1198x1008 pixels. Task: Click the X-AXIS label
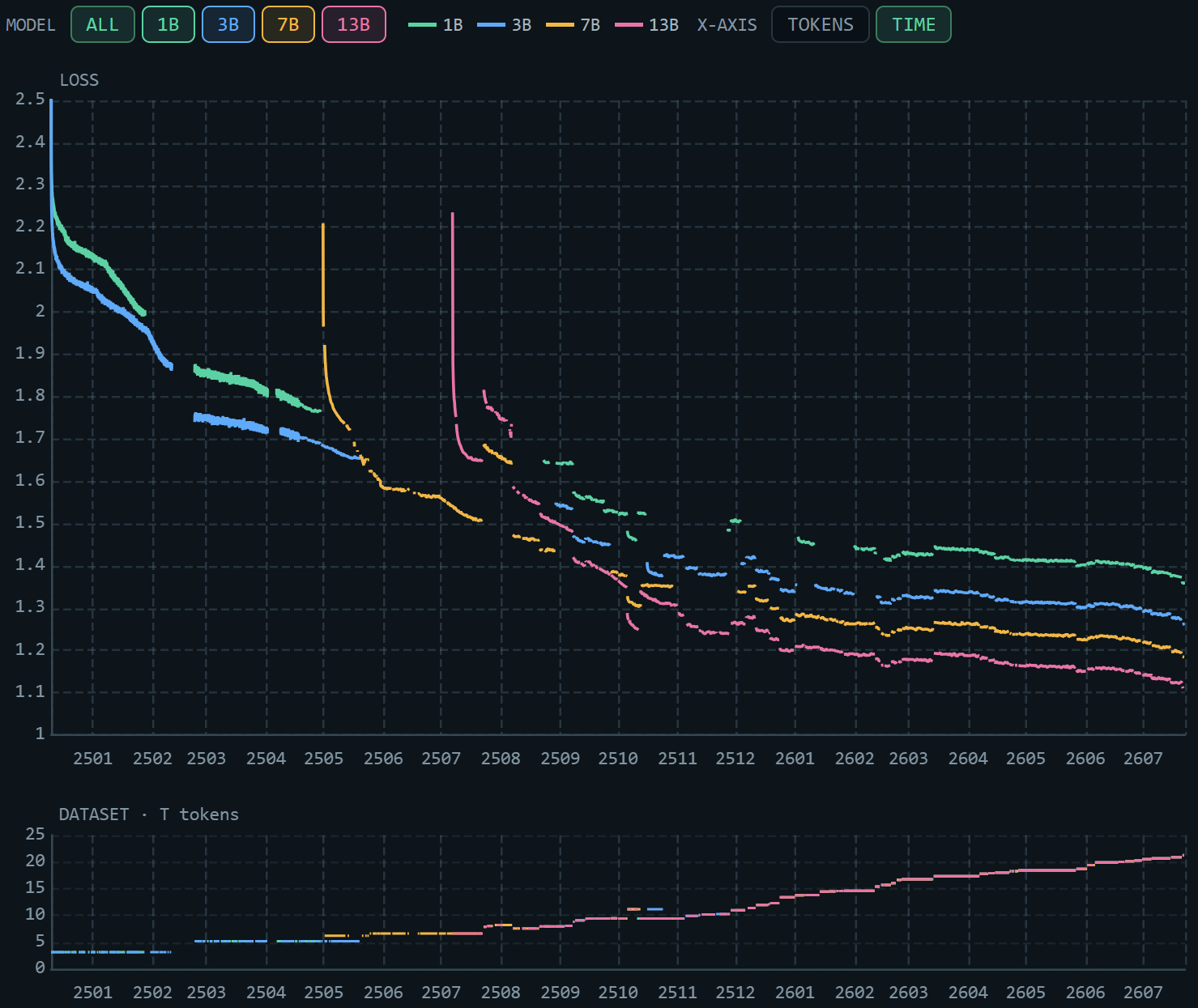tap(727, 25)
